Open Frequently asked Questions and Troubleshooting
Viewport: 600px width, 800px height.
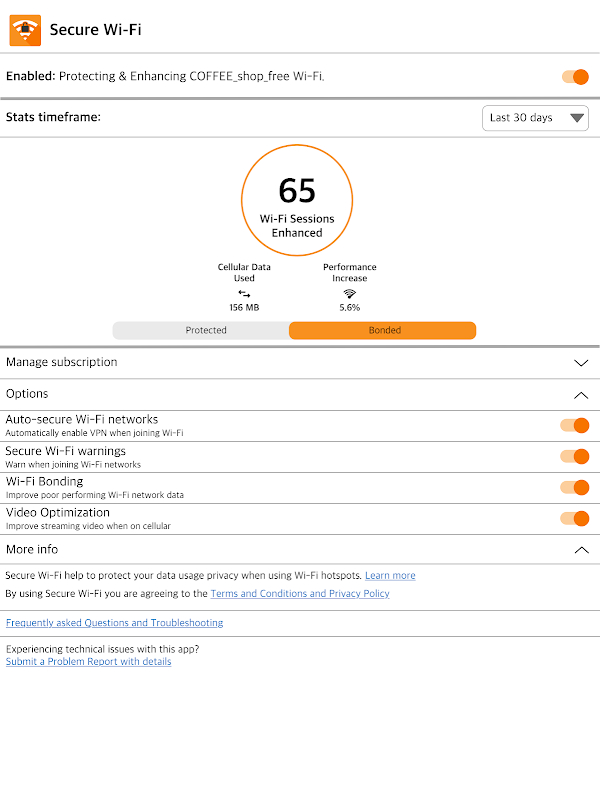pyautogui.click(x=115, y=623)
